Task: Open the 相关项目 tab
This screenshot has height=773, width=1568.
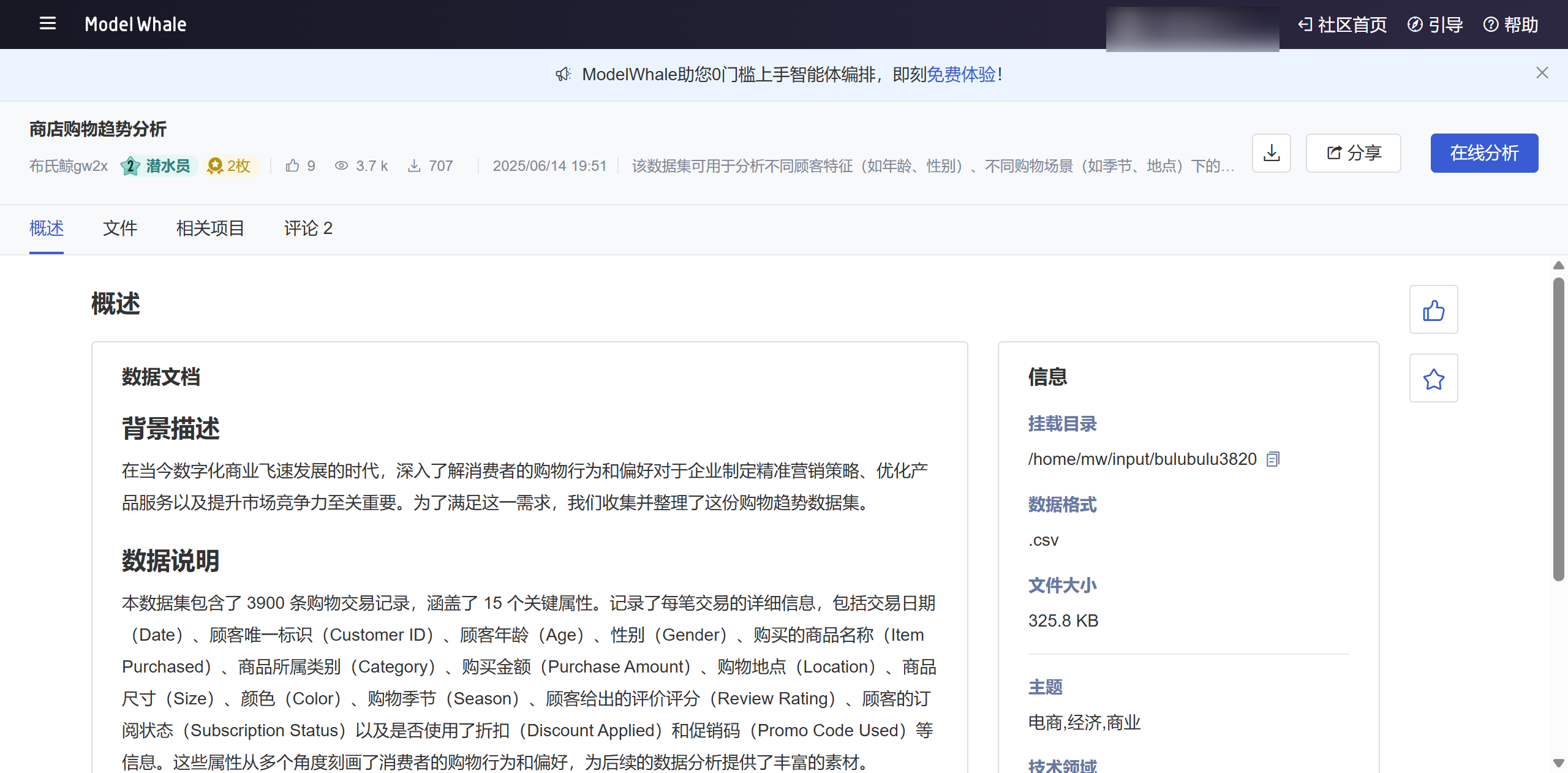Action: pyautogui.click(x=210, y=228)
